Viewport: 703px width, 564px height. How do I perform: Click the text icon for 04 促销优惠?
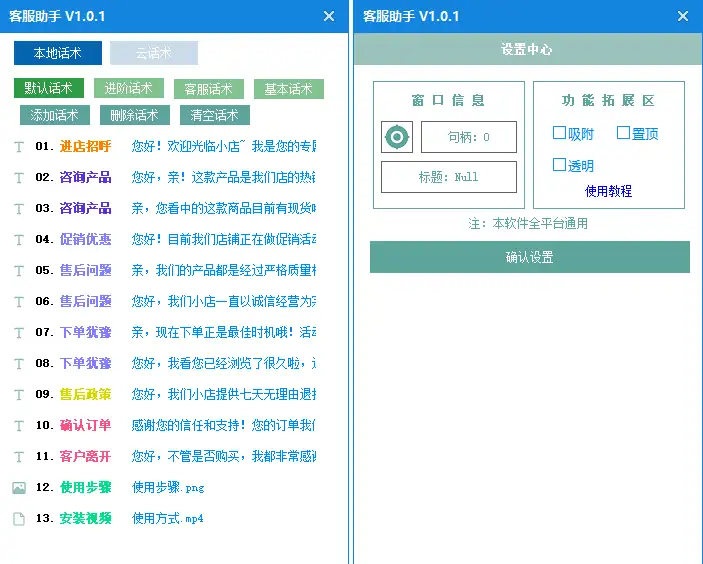point(19,240)
